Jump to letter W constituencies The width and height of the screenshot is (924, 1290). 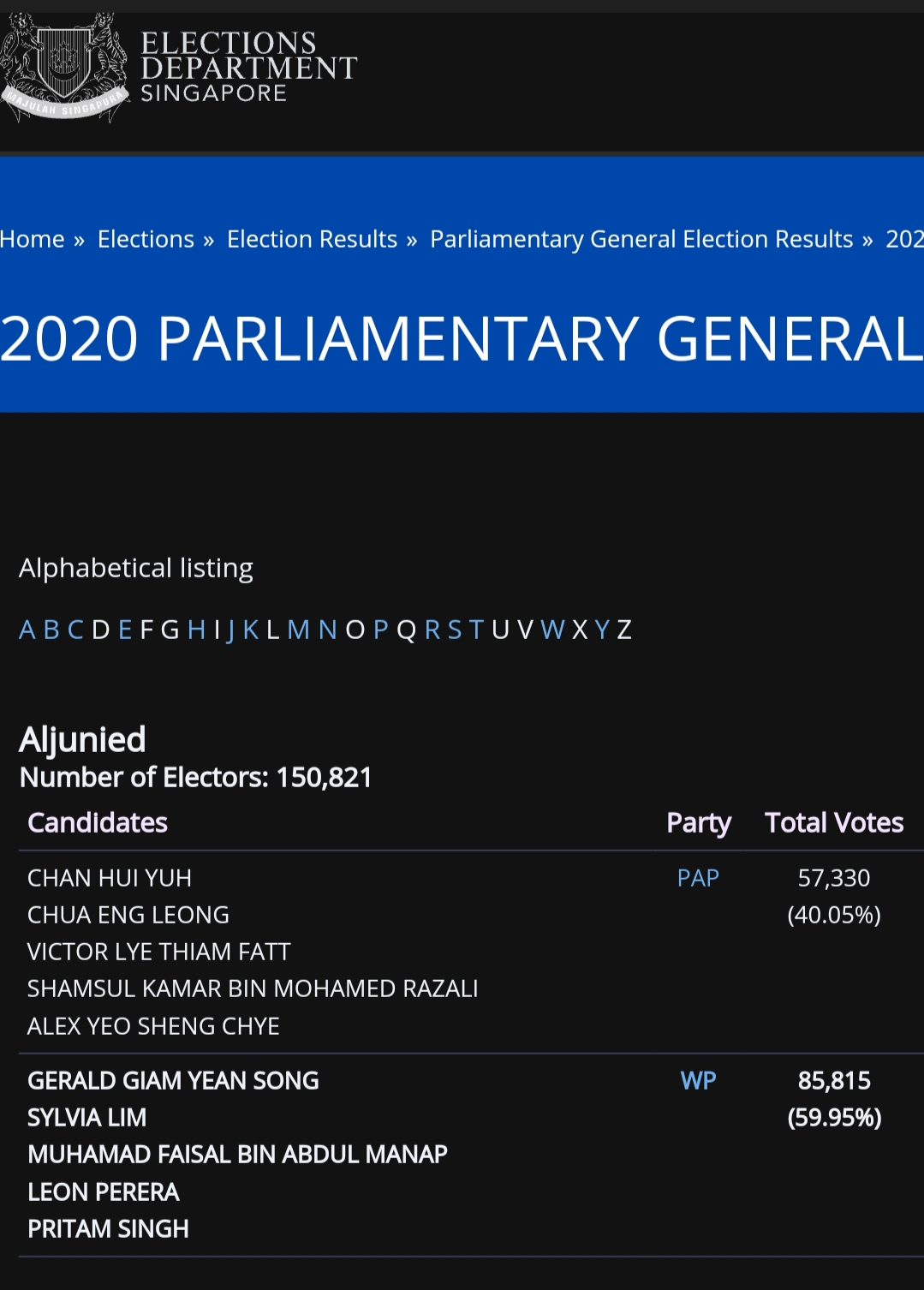552,630
